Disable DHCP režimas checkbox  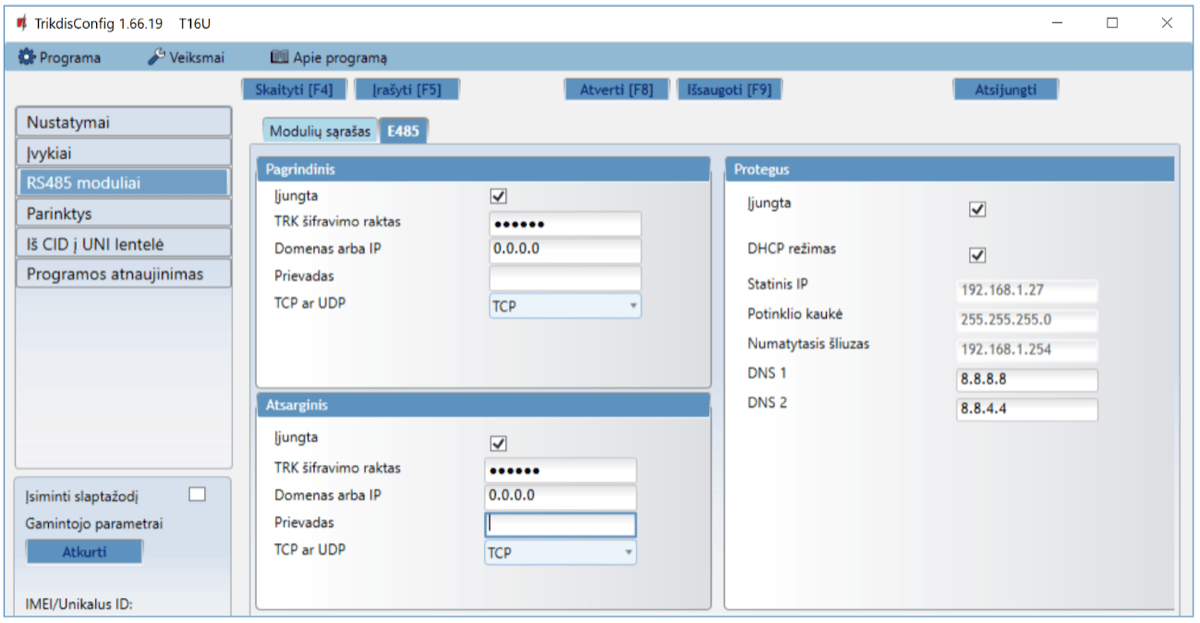[x=978, y=255]
